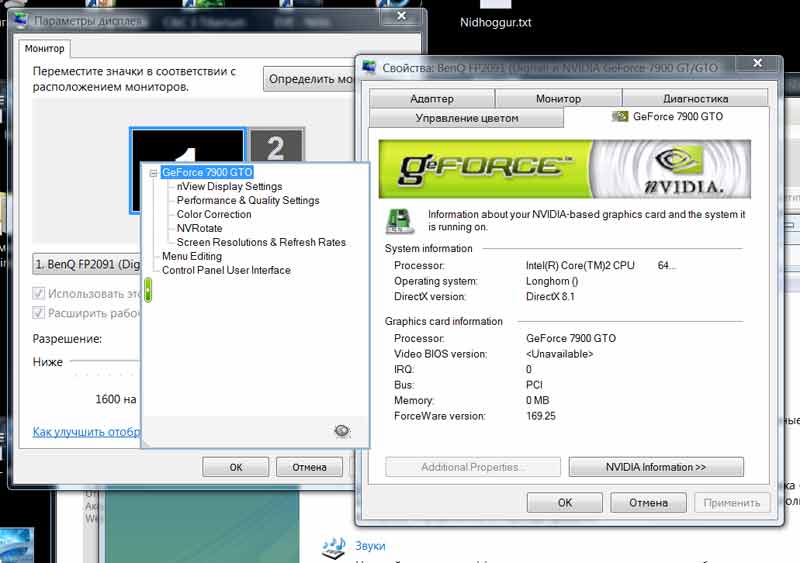Click ForceWare version value 169.25
The height and width of the screenshot is (563, 800).
click(x=541, y=416)
